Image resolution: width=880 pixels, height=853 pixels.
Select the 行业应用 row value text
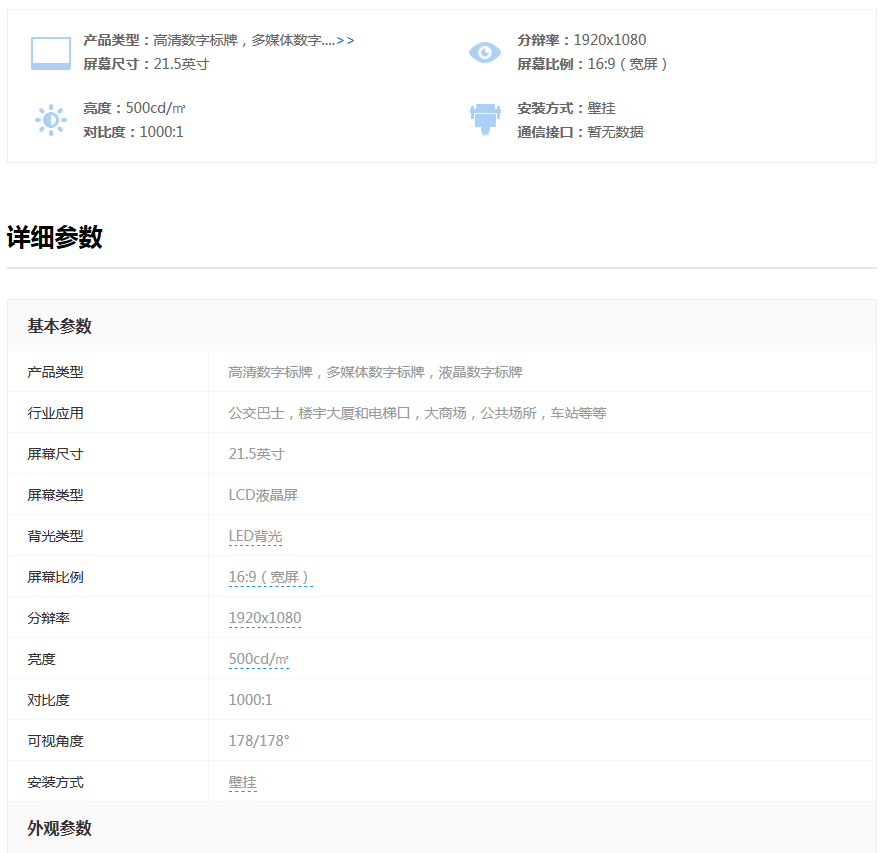[x=417, y=413]
